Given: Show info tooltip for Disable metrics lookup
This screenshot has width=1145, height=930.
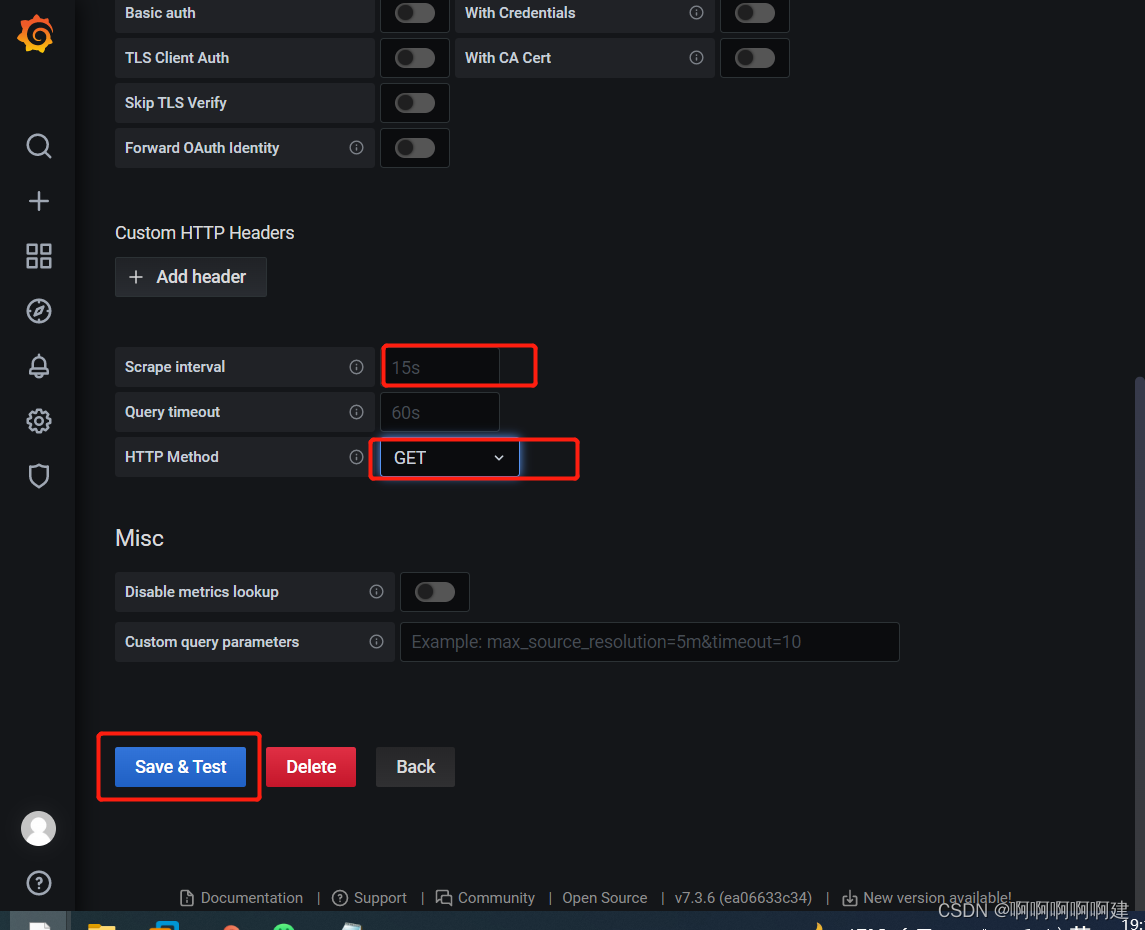Looking at the screenshot, I should (x=376, y=592).
